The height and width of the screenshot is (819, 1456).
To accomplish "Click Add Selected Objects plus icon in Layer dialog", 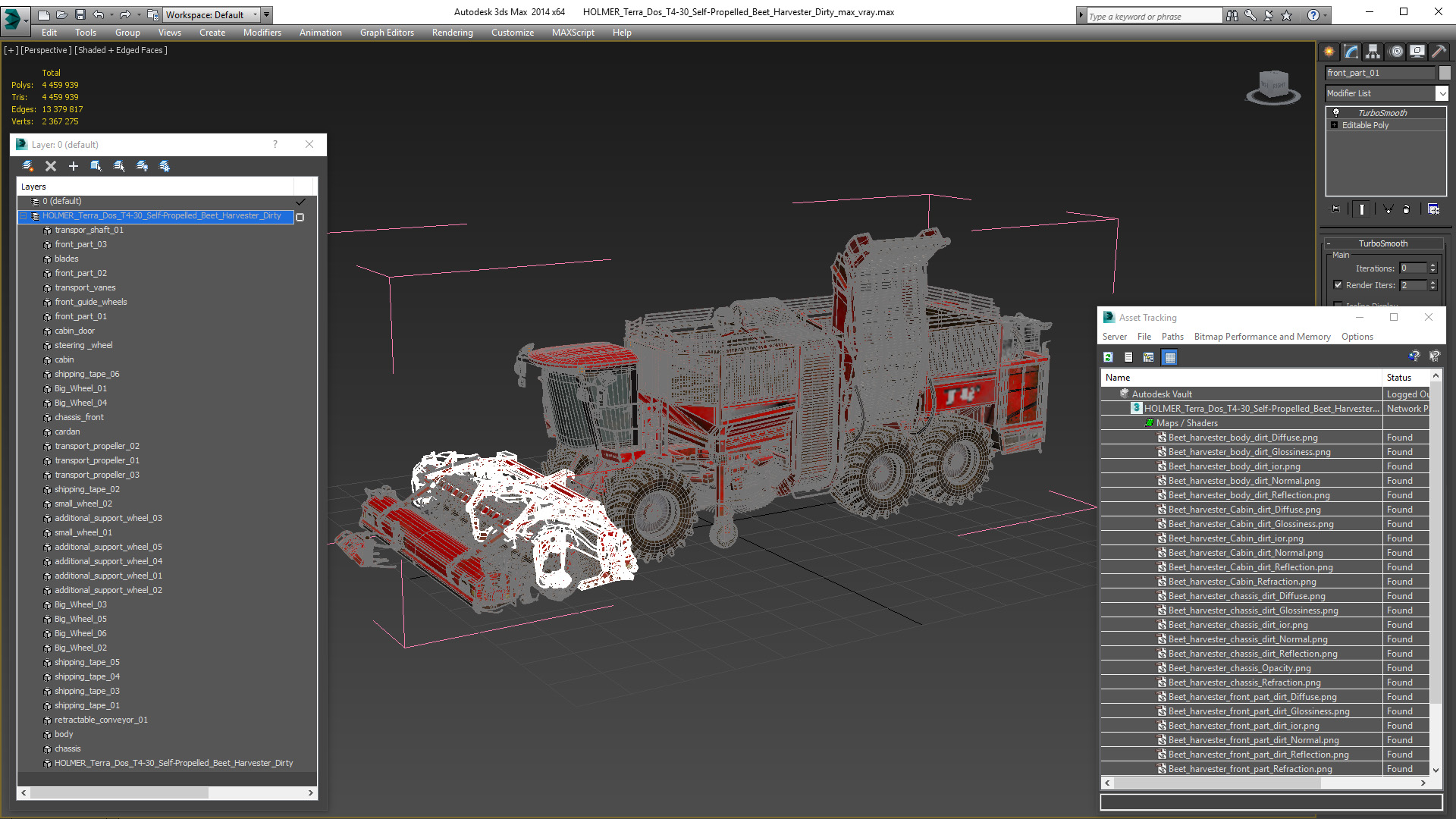I will (74, 166).
